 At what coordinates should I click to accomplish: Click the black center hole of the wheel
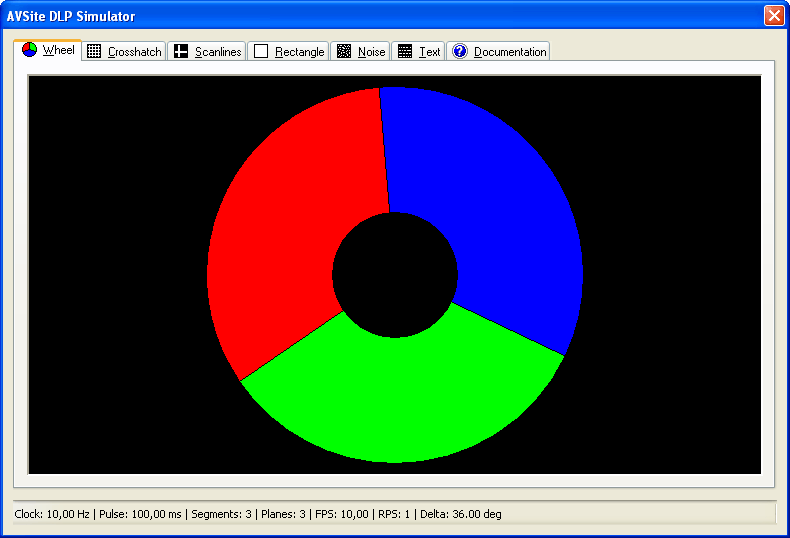click(x=395, y=274)
